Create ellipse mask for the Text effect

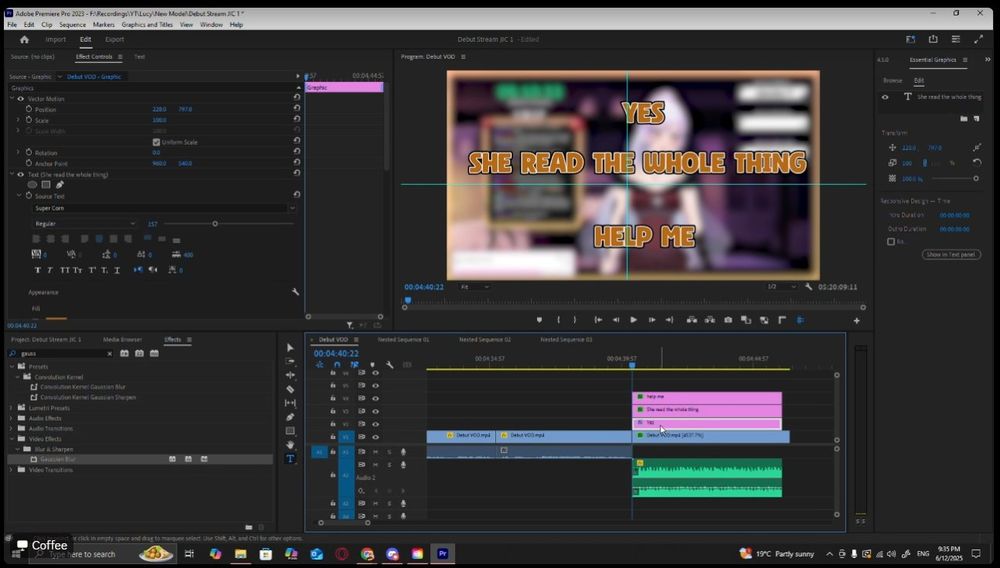(32, 185)
